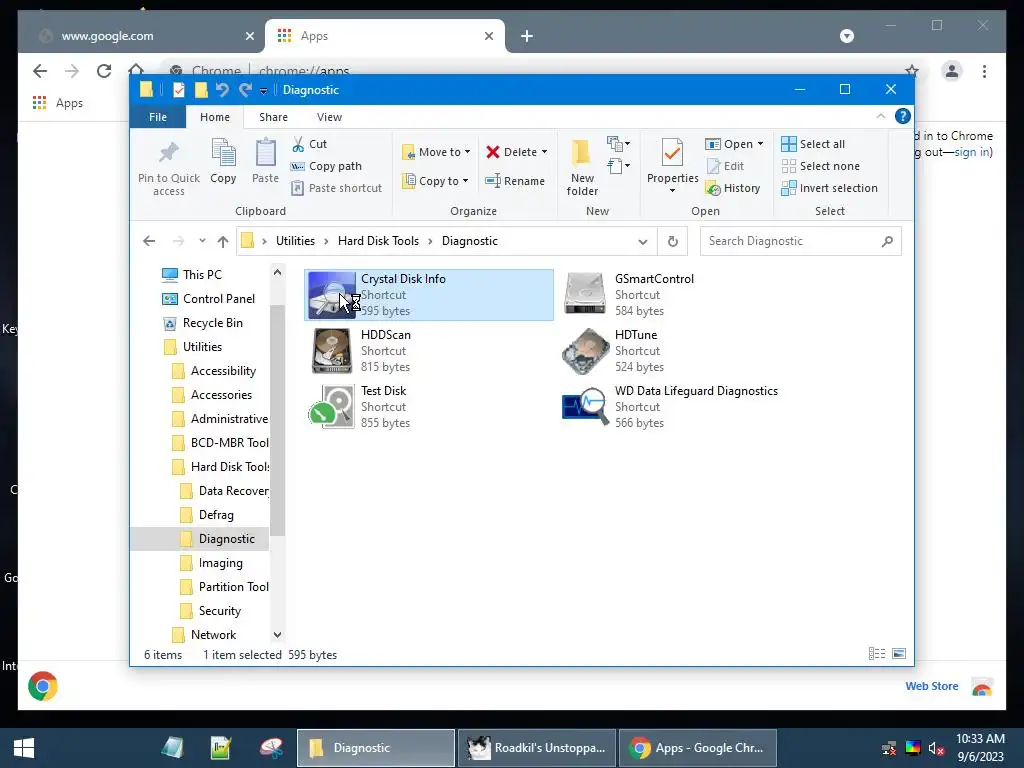This screenshot has width=1024, height=768.
Task: Switch to large icons view in status bar
Action: click(899, 654)
